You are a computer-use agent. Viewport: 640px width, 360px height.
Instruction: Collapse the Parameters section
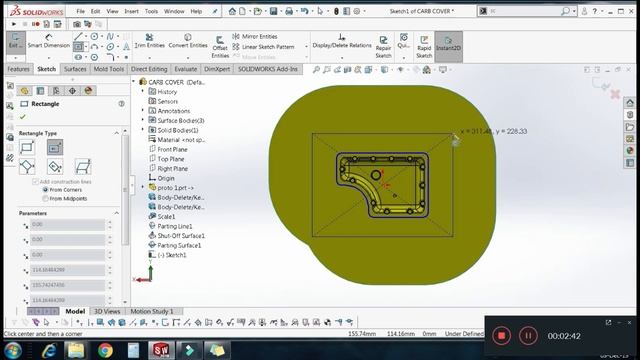click(116, 213)
